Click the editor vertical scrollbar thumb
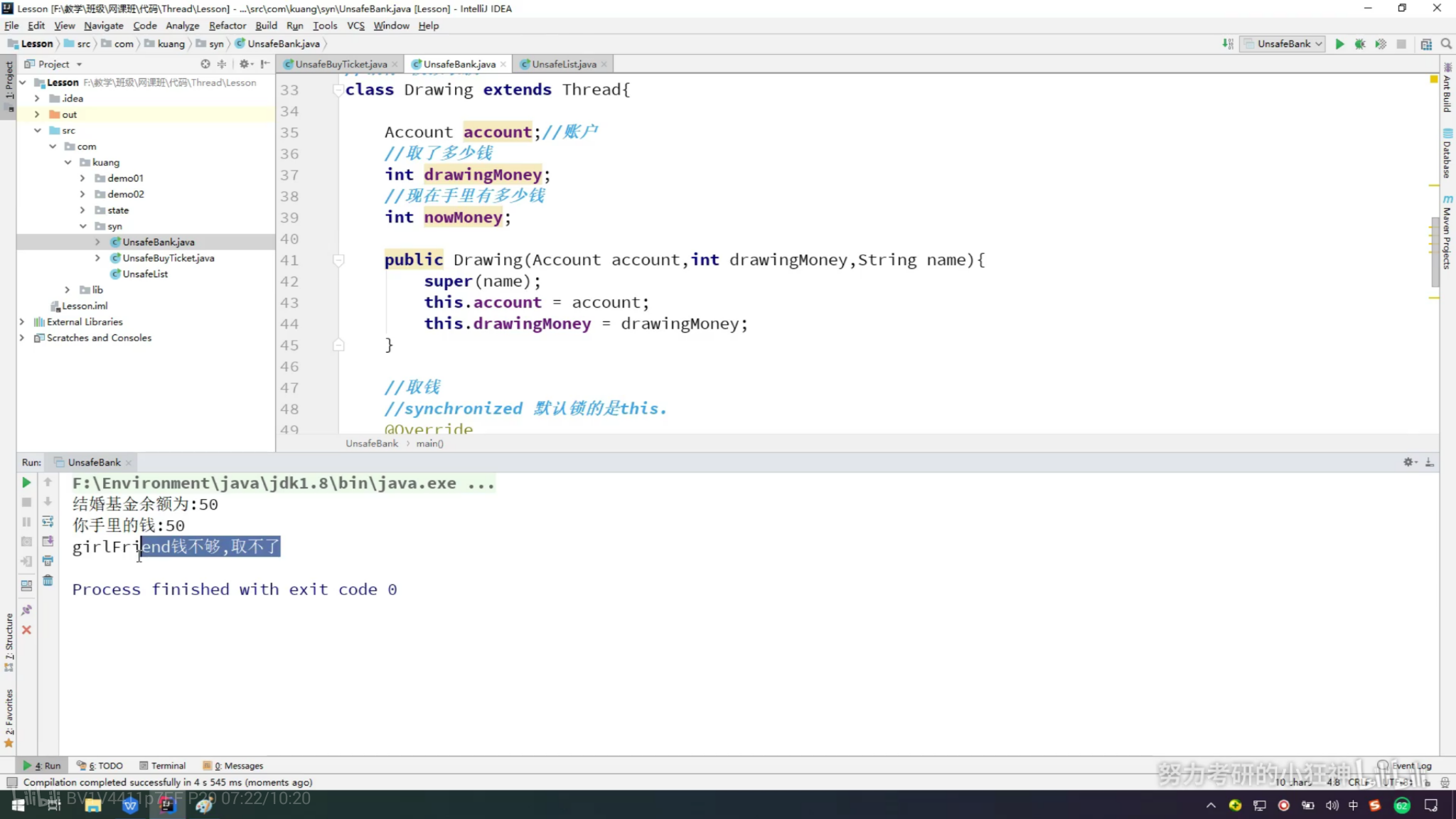Screen dimensions: 1456x819 coord(1435,253)
